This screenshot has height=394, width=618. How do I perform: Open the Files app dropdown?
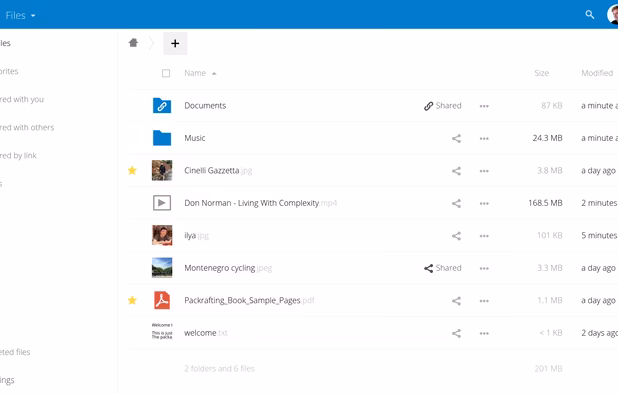(x=20, y=15)
